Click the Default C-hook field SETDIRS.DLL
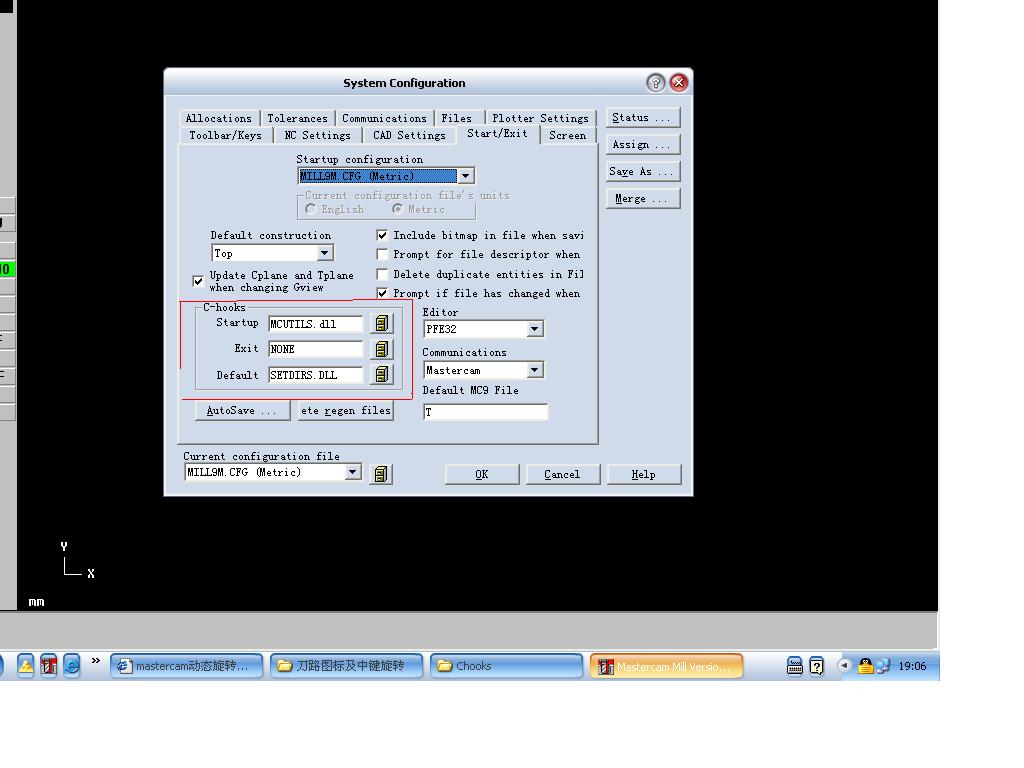This screenshot has width=1024, height=768. 315,375
